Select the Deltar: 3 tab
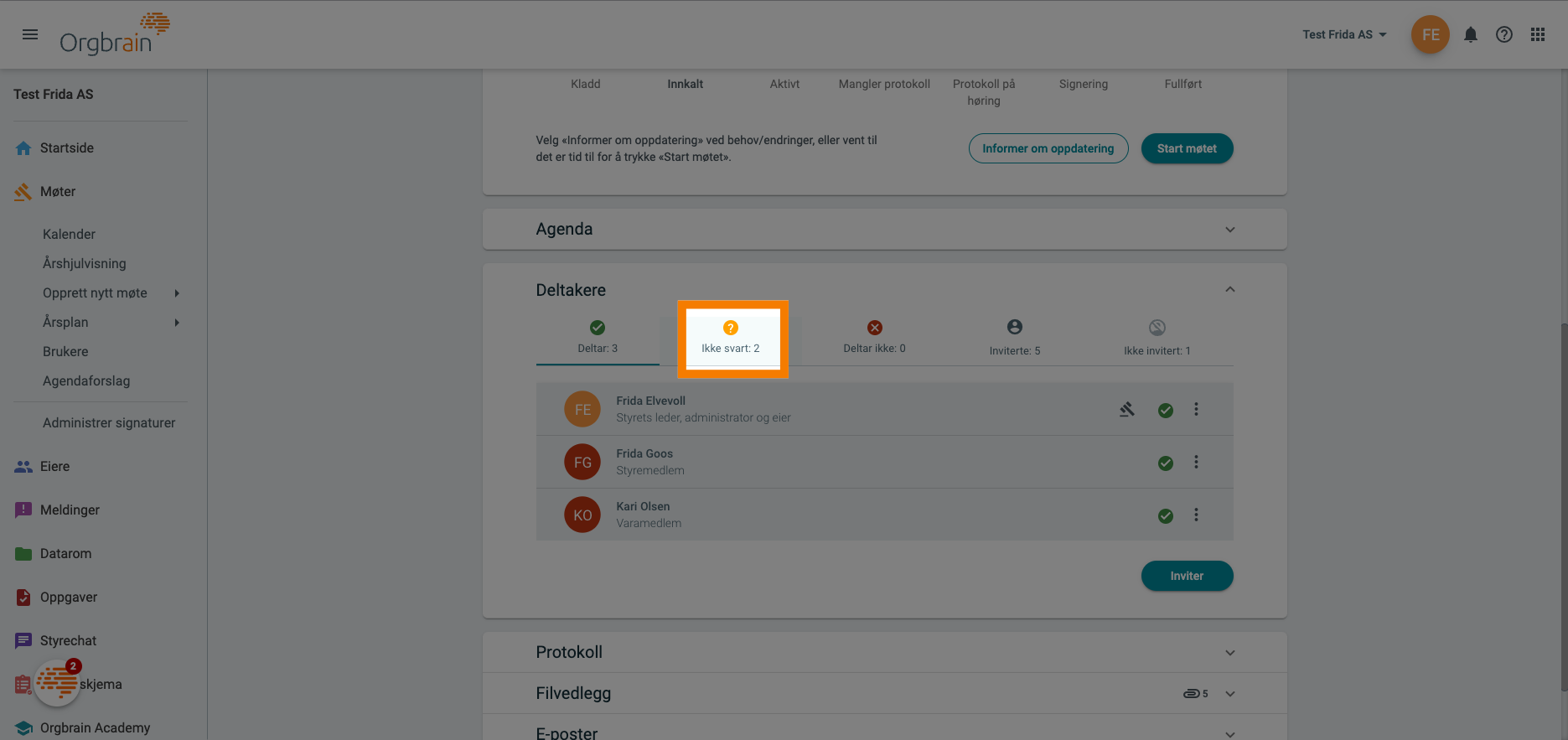The height and width of the screenshot is (740, 1568). click(x=598, y=338)
